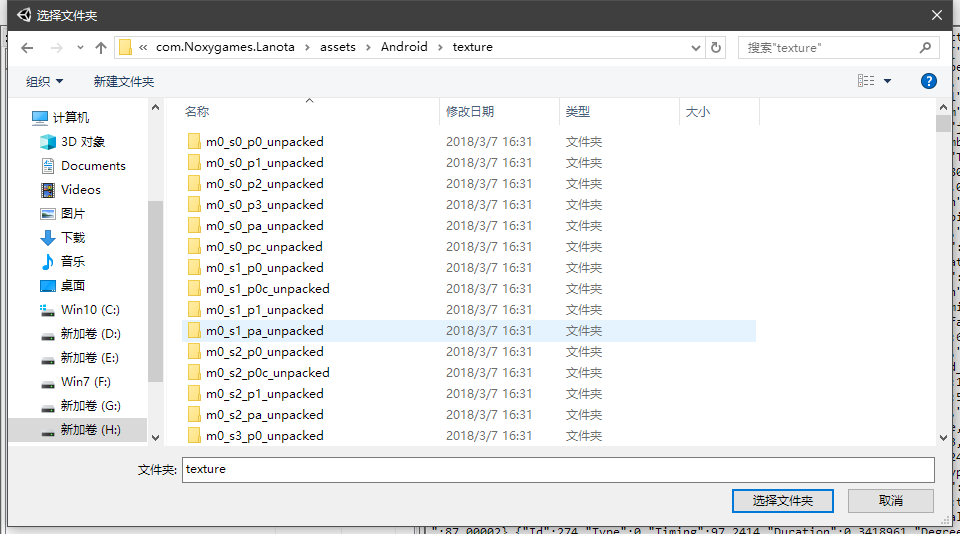Select folder m0_s1_p0_unpacked

(x=469, y=268)
